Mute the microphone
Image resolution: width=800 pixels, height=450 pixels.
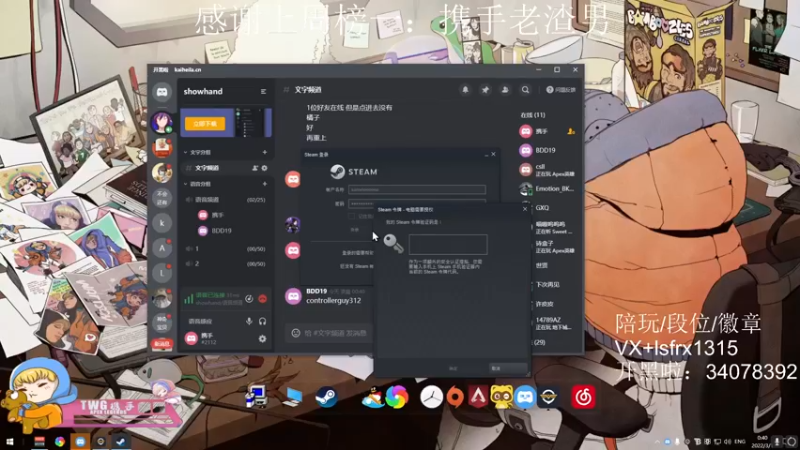coord(249,321)
